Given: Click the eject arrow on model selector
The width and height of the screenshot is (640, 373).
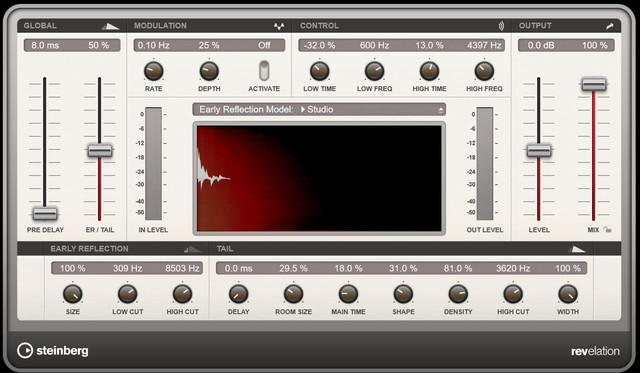Looking at the screenshot, I should tap(441, 110).
